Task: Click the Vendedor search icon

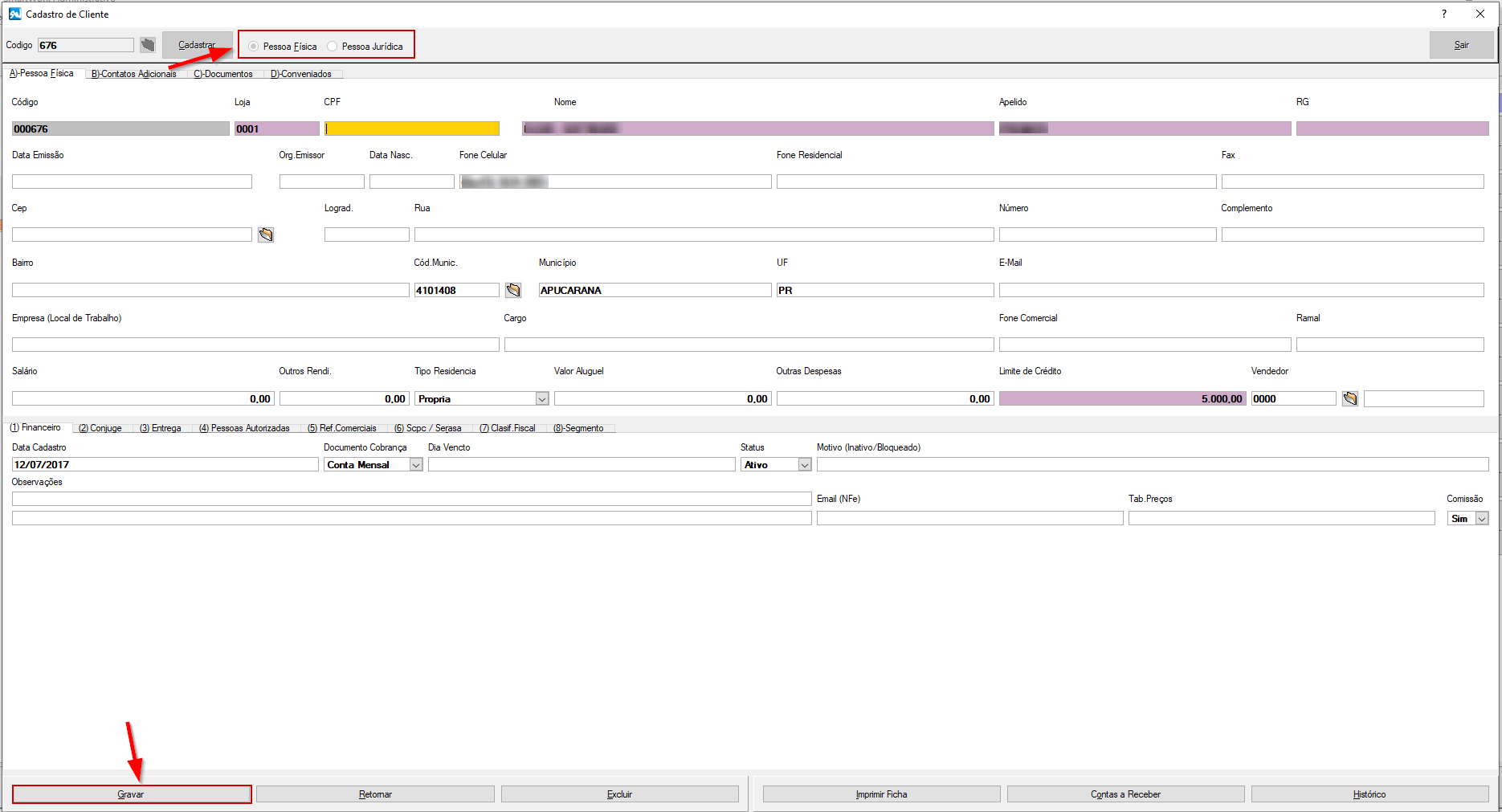Action: [x=1350, y=398]
